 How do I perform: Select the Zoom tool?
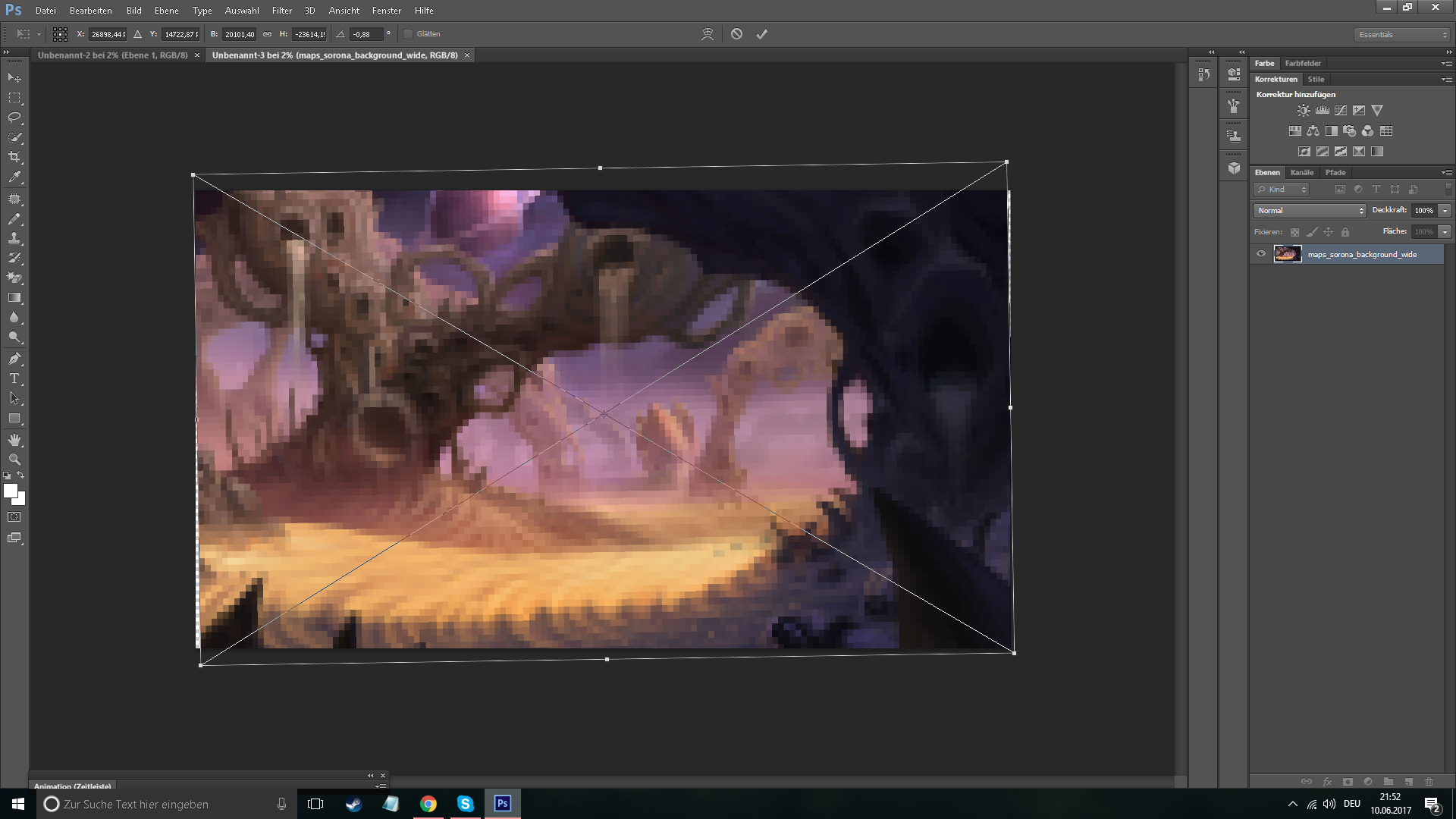[x=14, y=460]
